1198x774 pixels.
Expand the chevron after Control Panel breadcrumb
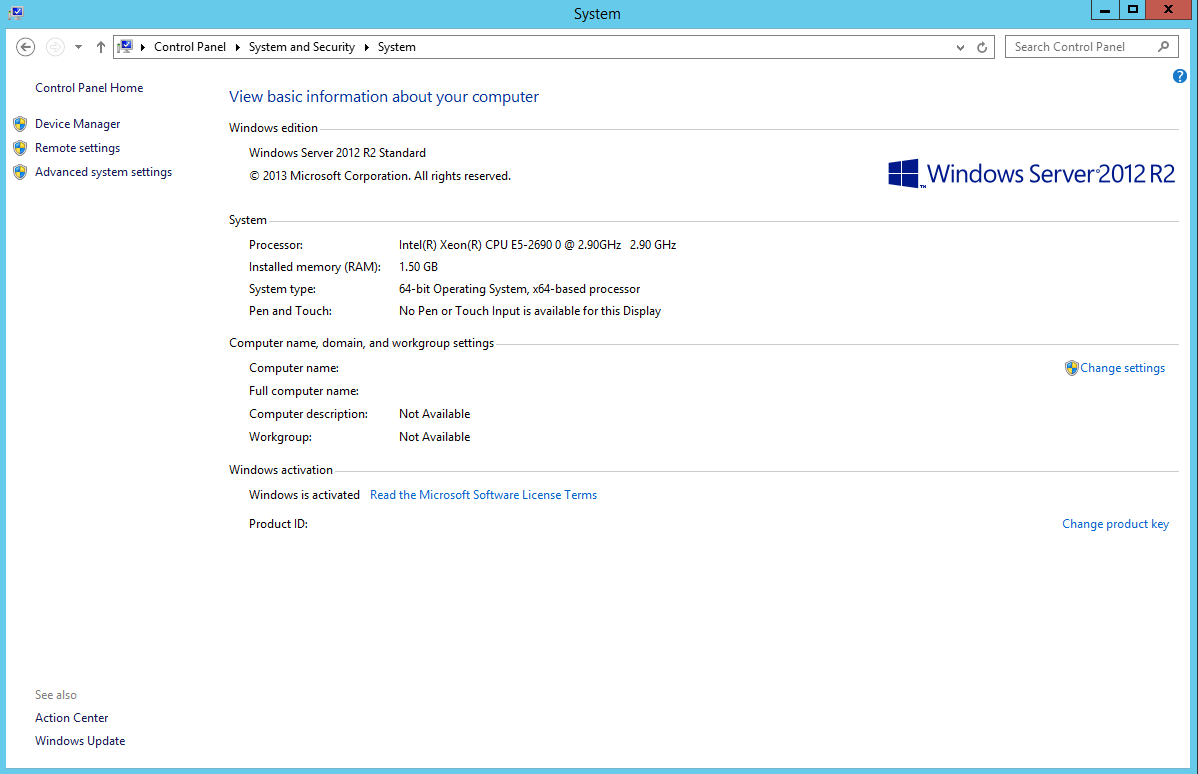point(238,47)
